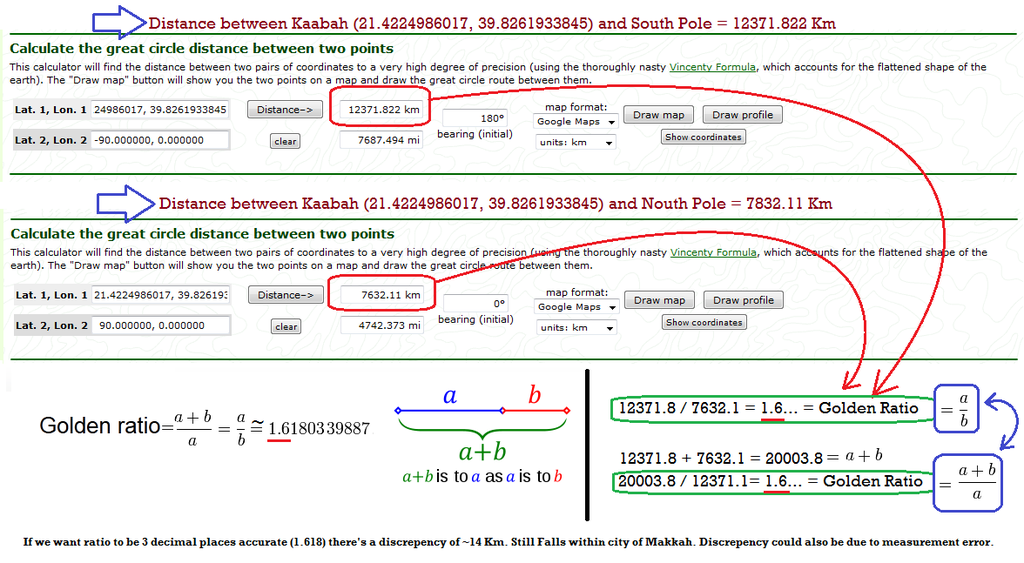Focus the Lat. 2 field containing -90.000000, 0.000000
This screenshot has height=563, width=1024.
point(160,140)
